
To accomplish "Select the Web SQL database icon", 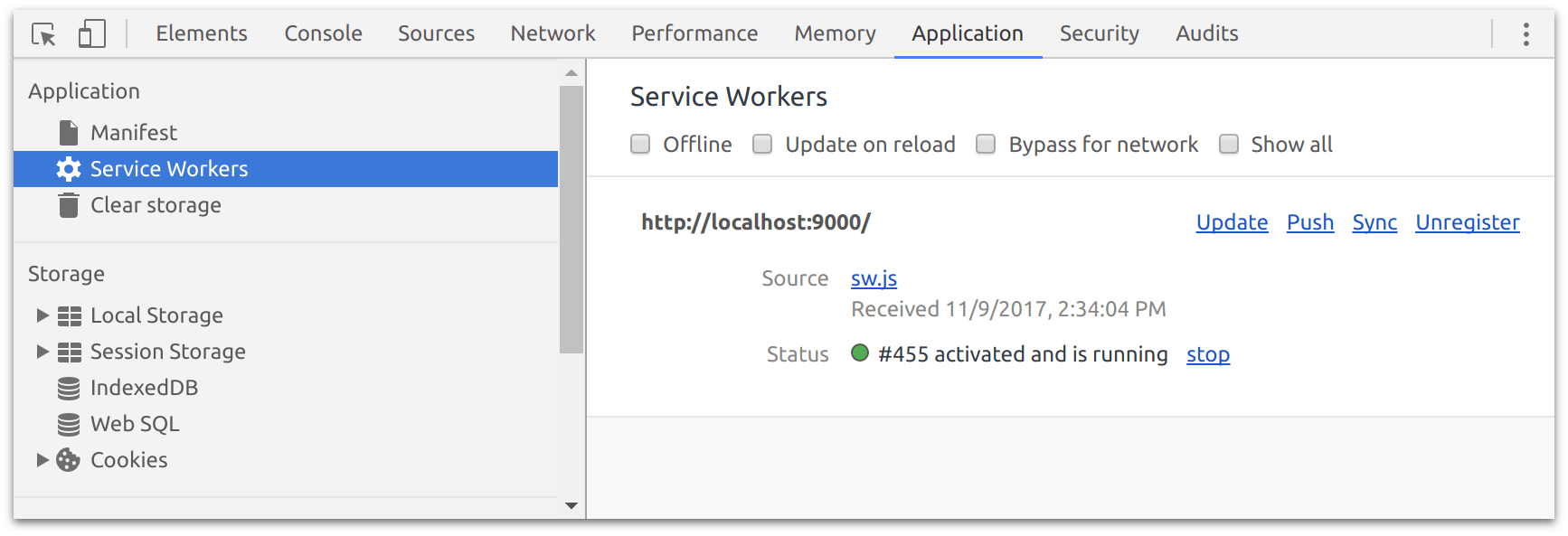I will (x=69, y=424).
